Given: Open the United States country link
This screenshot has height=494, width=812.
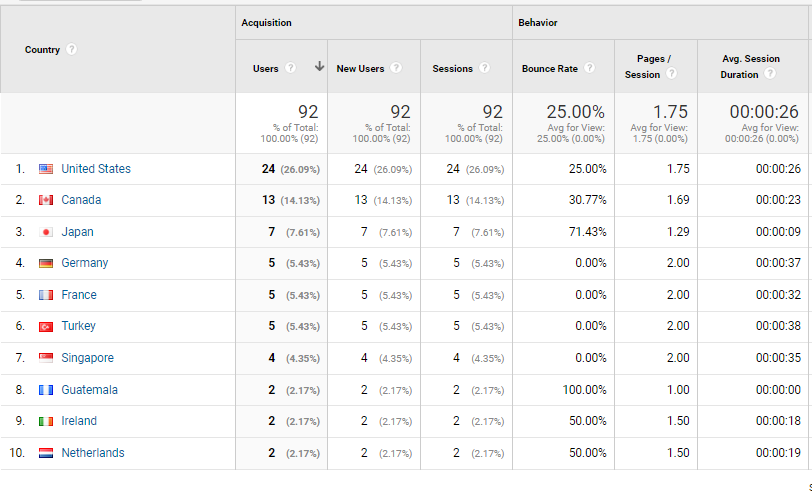Looking at the screenshot, I should point(96,169).
